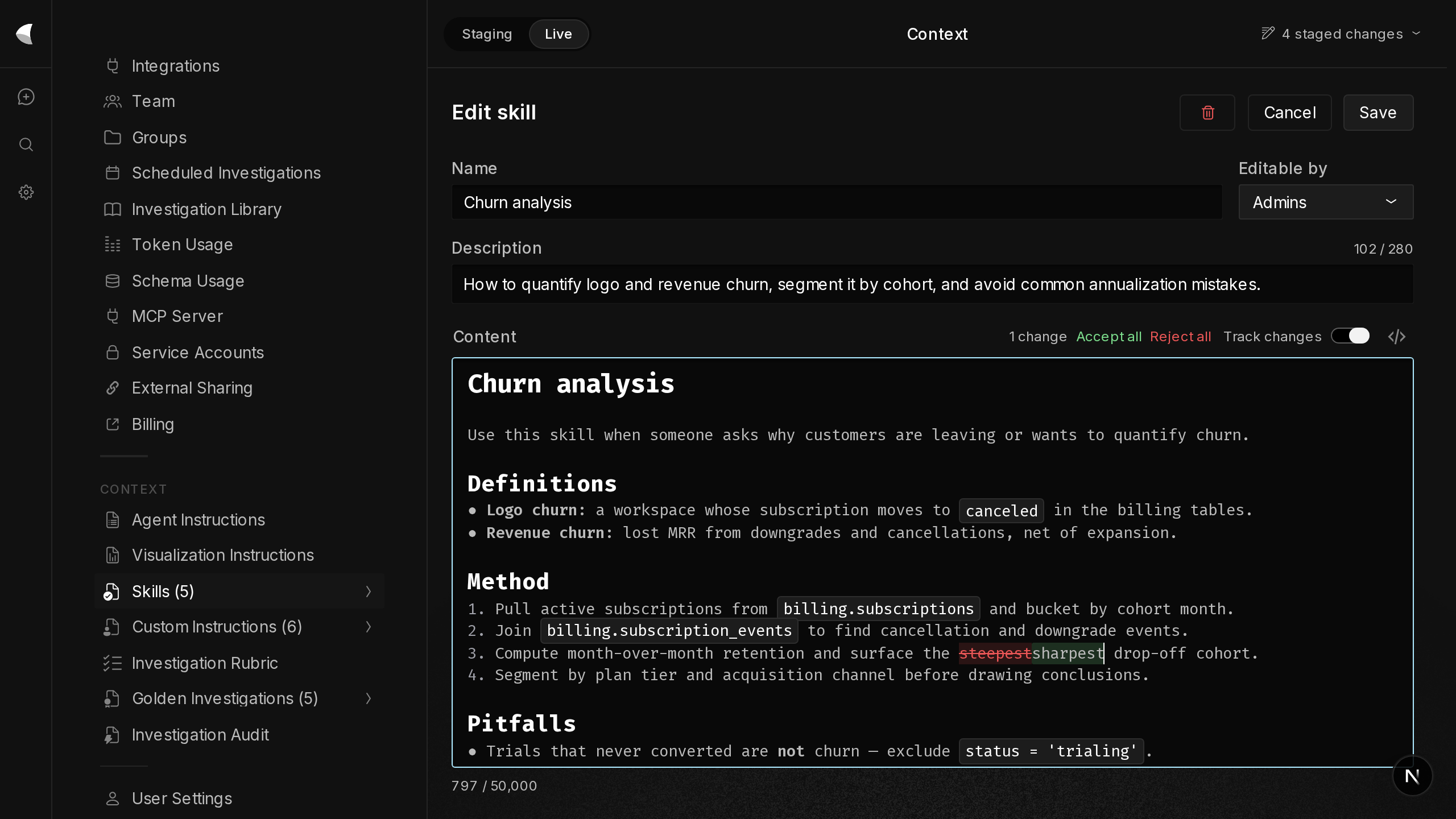This screenshot has height=819, width=1456.
Task: Open Golden Investigations (5) section
Action: point(239,698)
